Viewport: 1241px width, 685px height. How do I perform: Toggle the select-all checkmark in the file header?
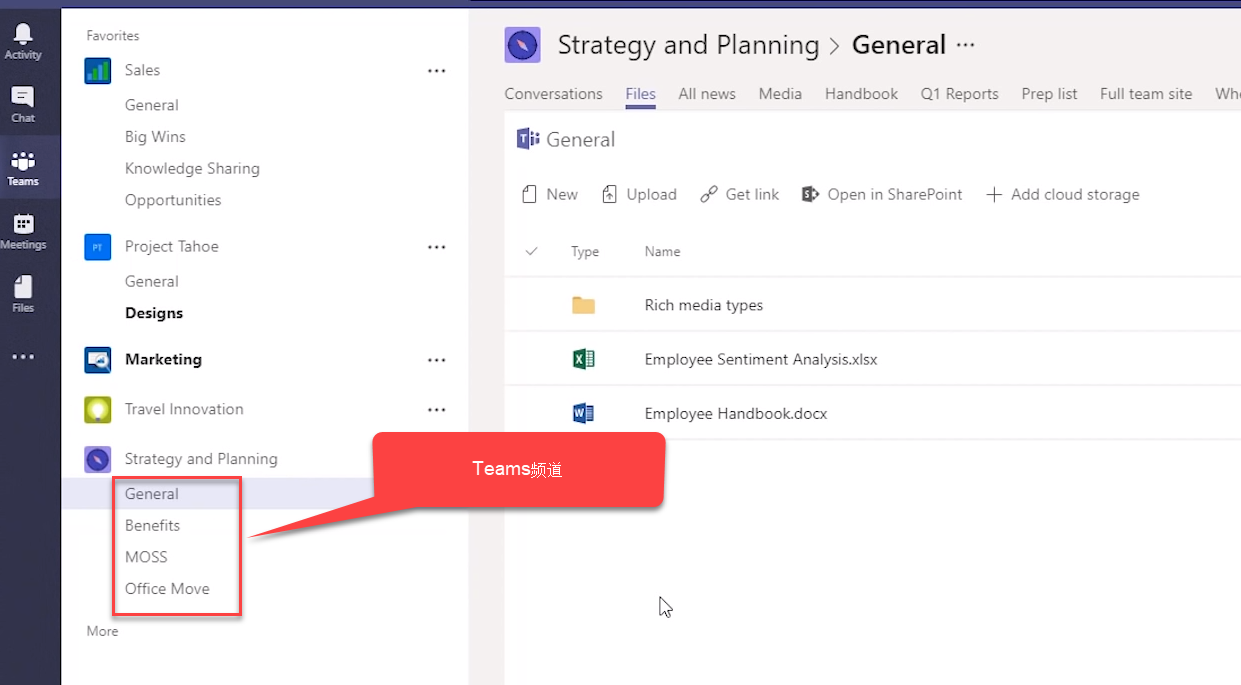pyautogui.click(x=531, y=251)
